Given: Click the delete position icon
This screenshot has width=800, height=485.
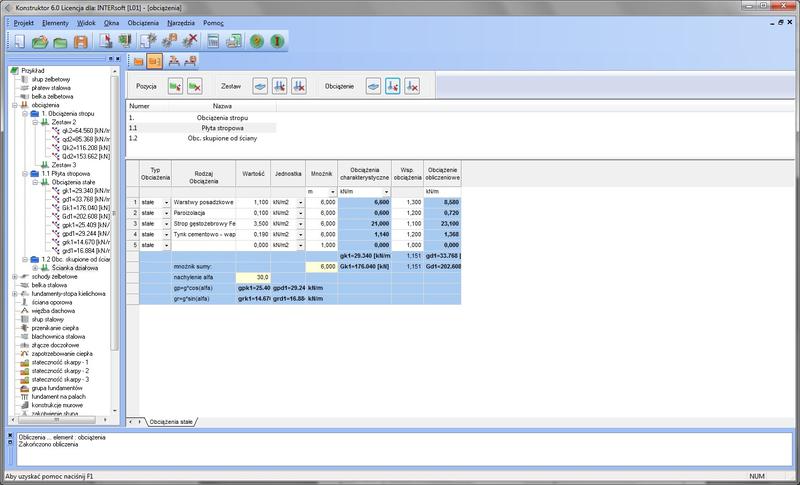Looking at the screenshot, I should click(193, 87).
